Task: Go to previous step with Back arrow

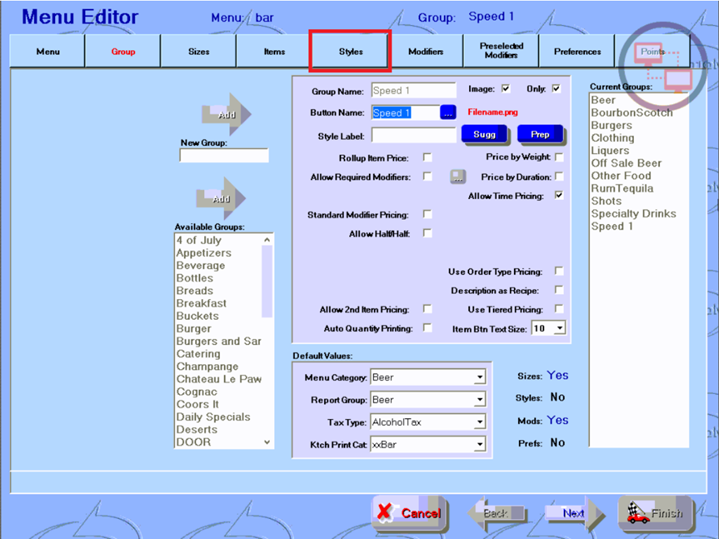Action: (496, 513)
